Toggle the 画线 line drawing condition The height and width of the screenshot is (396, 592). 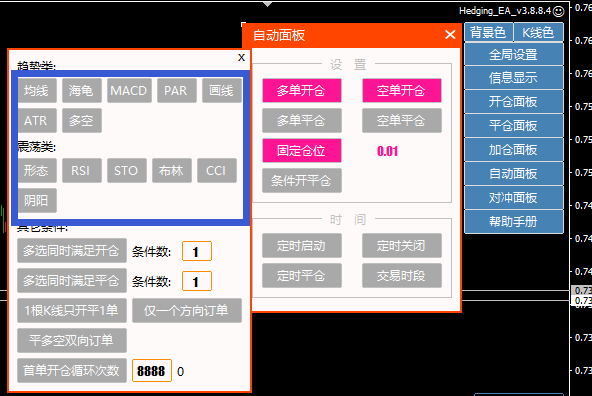(x=222, y=91)
